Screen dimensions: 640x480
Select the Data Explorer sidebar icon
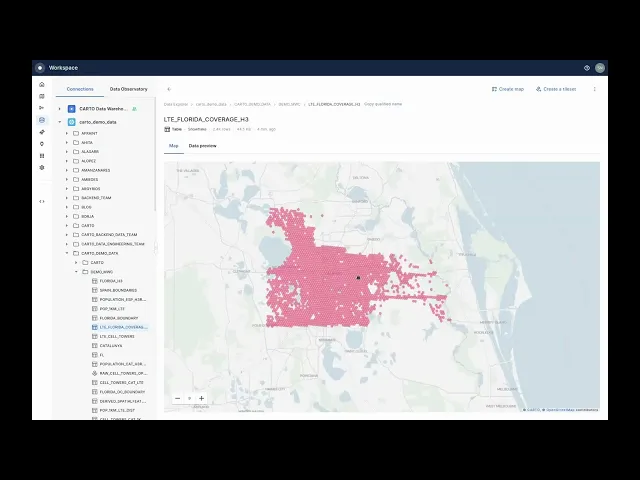42,120
